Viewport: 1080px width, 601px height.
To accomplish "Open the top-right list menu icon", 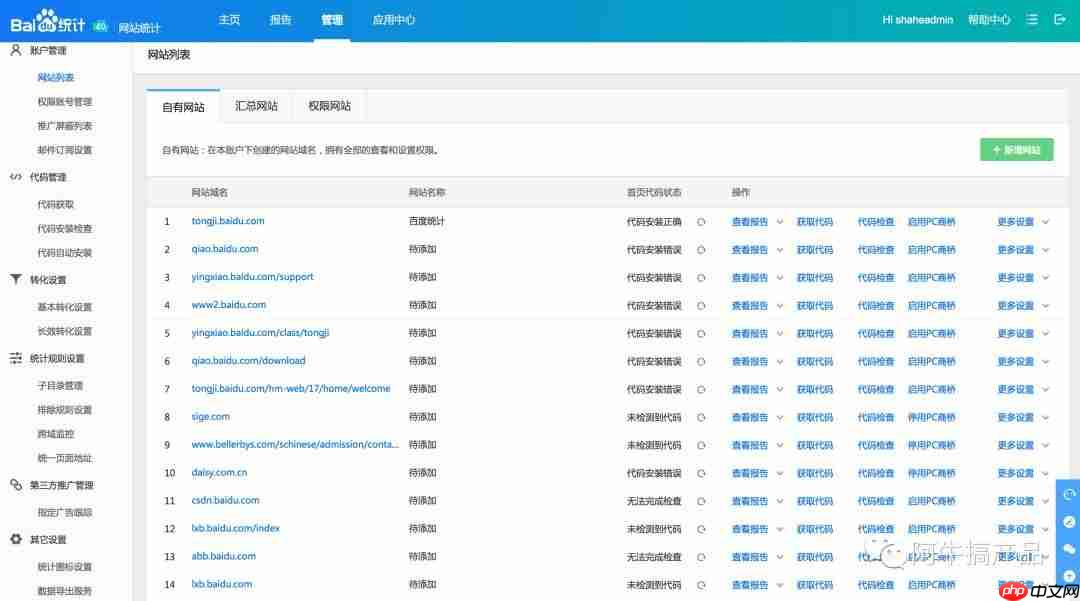I will pos(1032,20).
